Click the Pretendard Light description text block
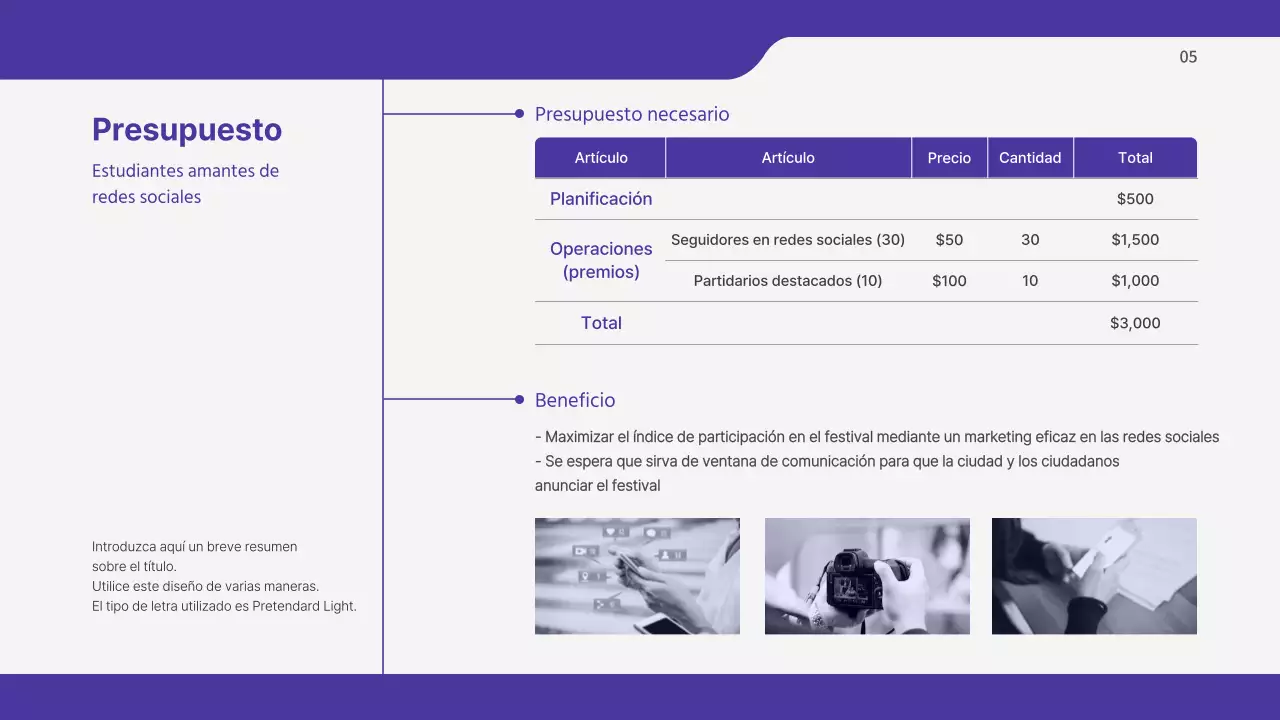This screenshot has height=720, width=1280. [223, 576]
